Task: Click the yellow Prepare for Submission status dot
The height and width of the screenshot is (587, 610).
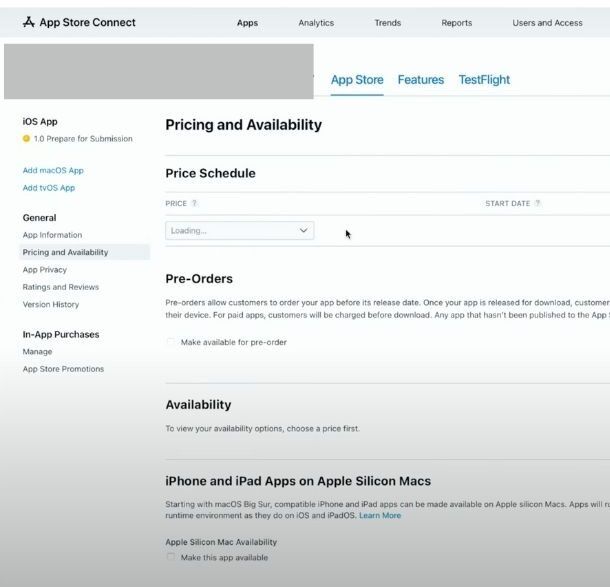Action: tap(26, 138)
